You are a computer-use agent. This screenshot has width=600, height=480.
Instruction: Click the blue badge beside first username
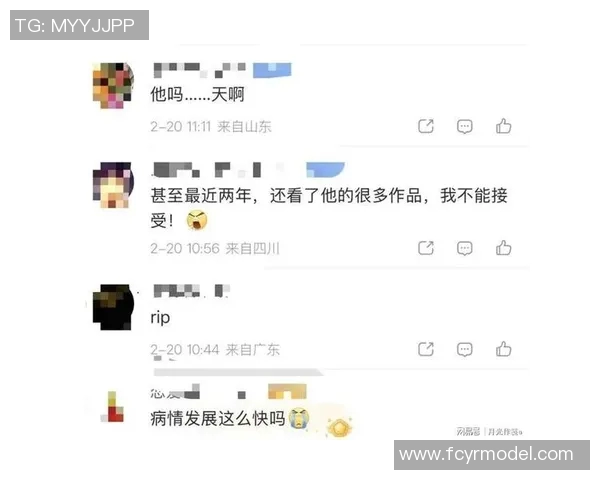(272, 70)
